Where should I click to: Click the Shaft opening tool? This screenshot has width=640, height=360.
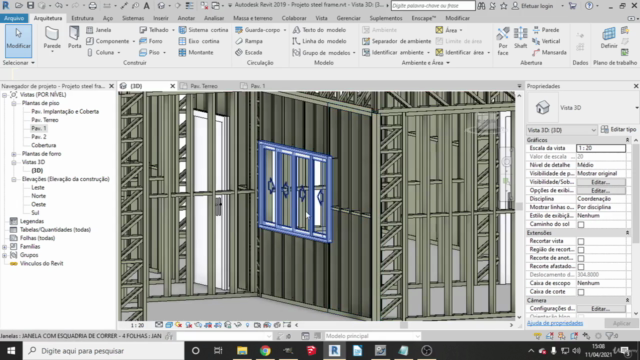[x=520, y=38]
